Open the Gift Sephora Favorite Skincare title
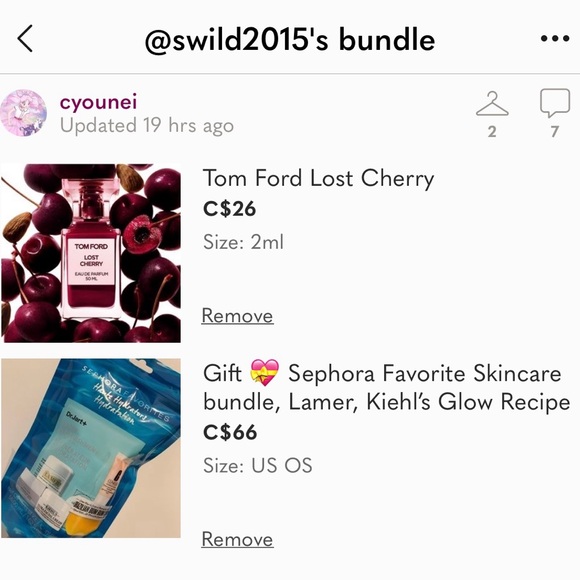 (x=387, y=387)
